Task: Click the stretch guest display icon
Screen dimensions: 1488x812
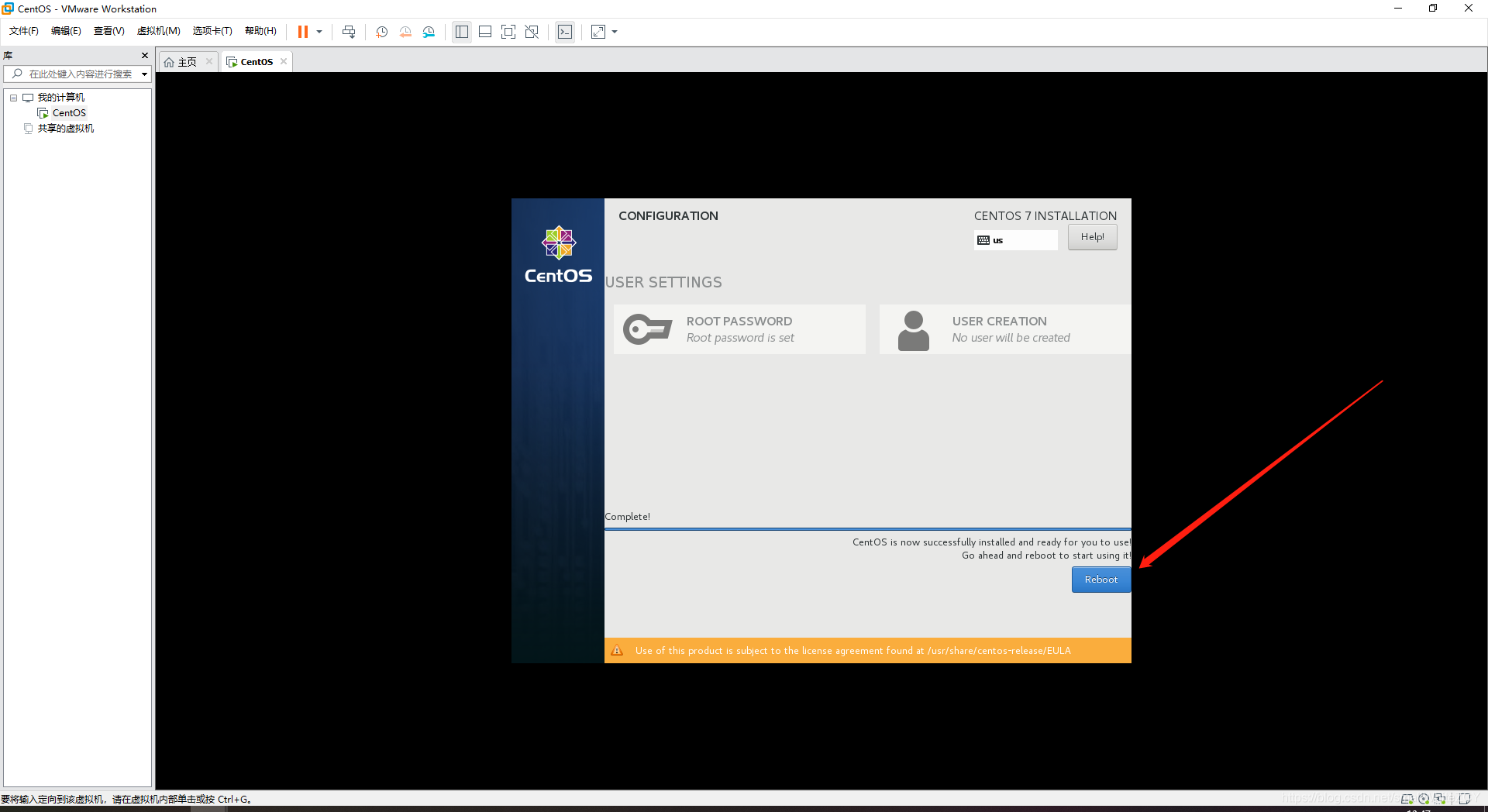Action: coord(598,32)
